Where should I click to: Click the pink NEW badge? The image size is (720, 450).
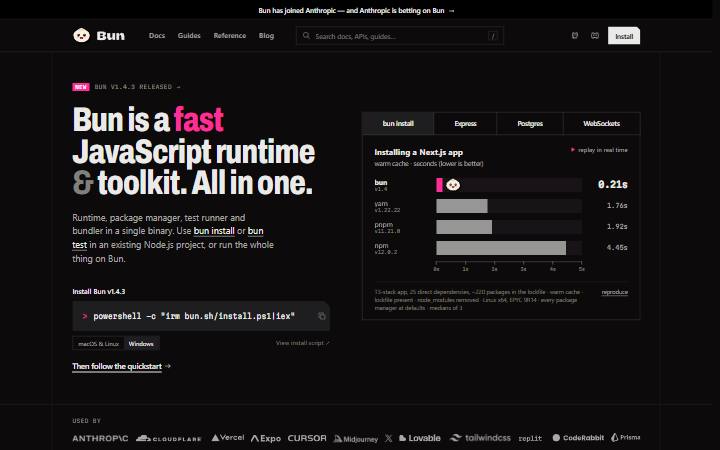[81, 87]
